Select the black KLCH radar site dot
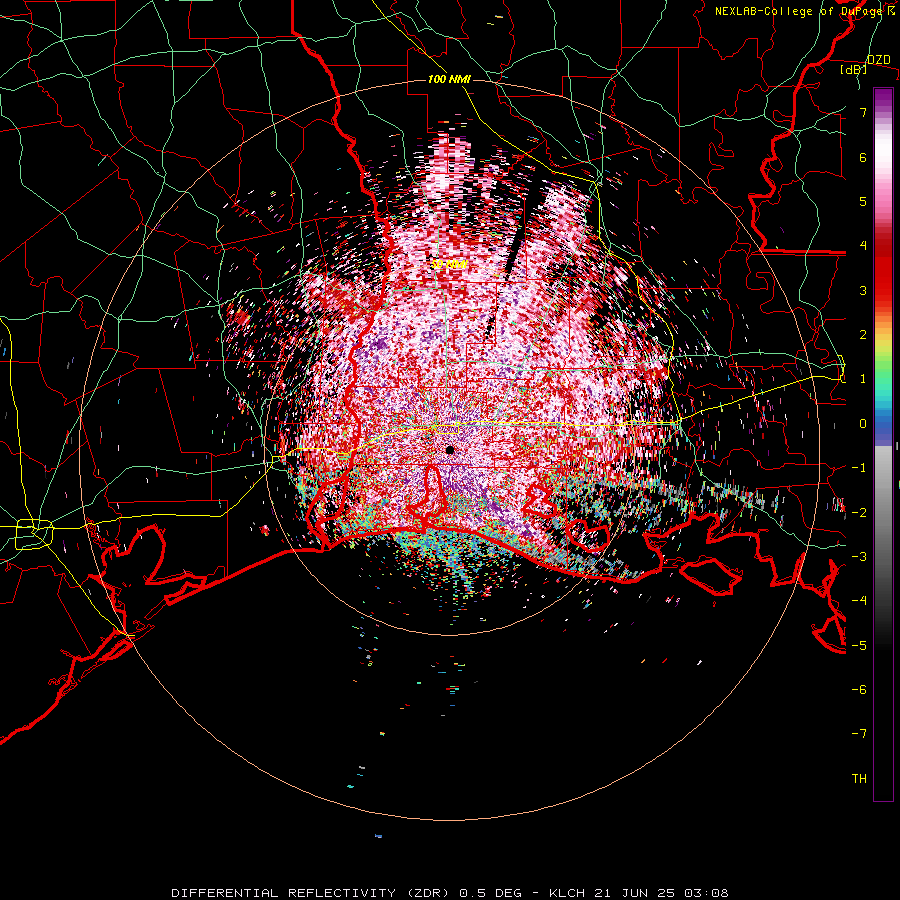The image size is (900, 900). [x=450, y=450]
